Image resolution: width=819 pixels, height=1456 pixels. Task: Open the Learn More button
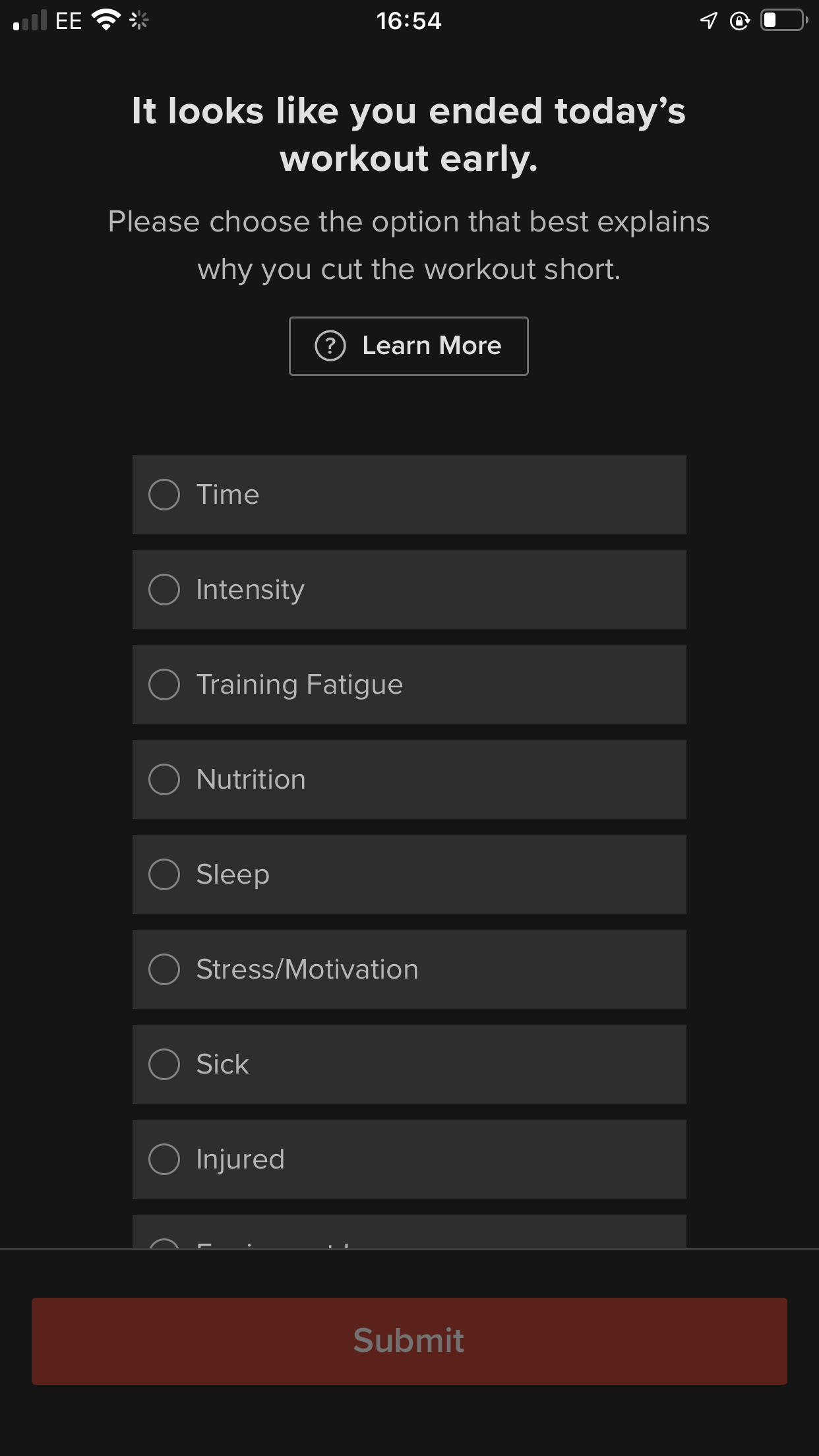tap(409, 346)
